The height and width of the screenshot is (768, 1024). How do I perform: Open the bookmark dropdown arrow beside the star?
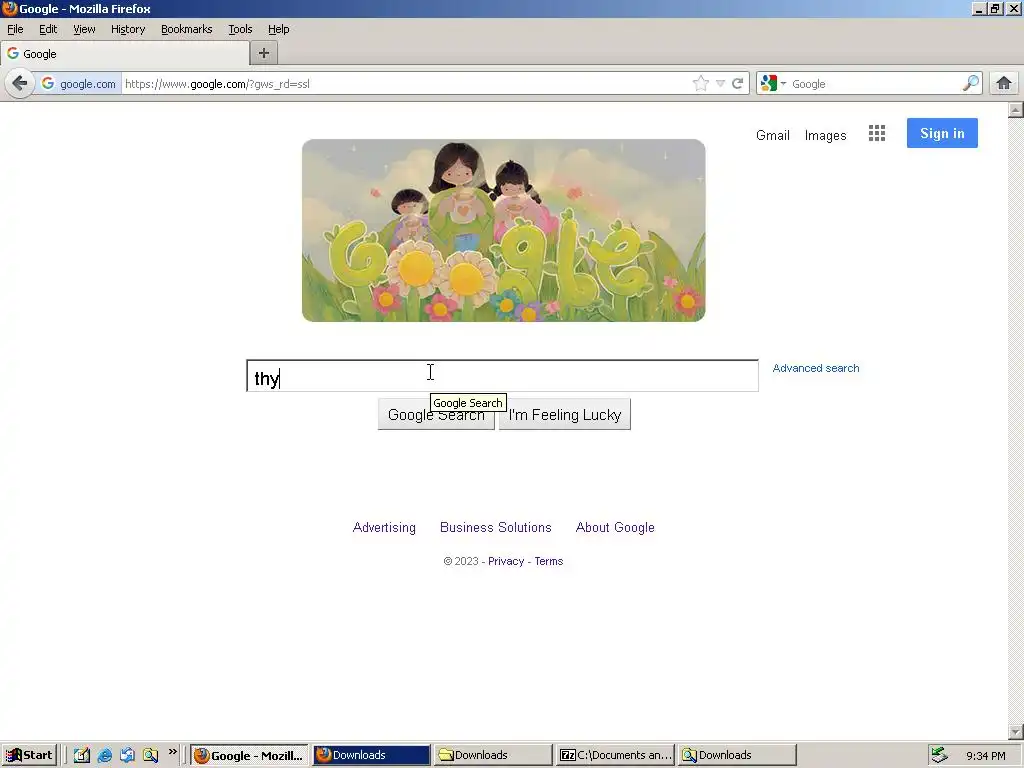720,84
